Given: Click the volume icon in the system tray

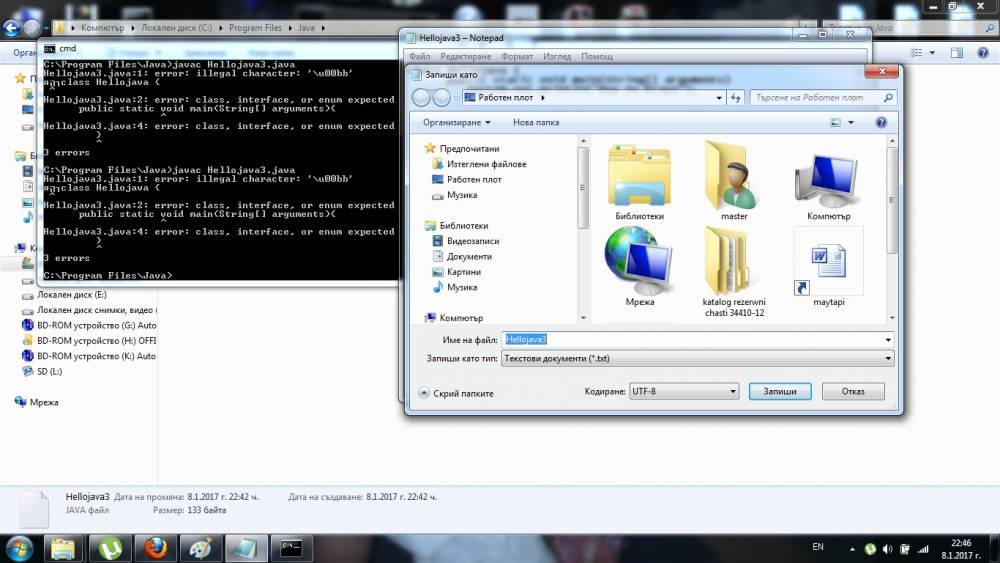Looking at the screenshot, I should coord(888,549).
